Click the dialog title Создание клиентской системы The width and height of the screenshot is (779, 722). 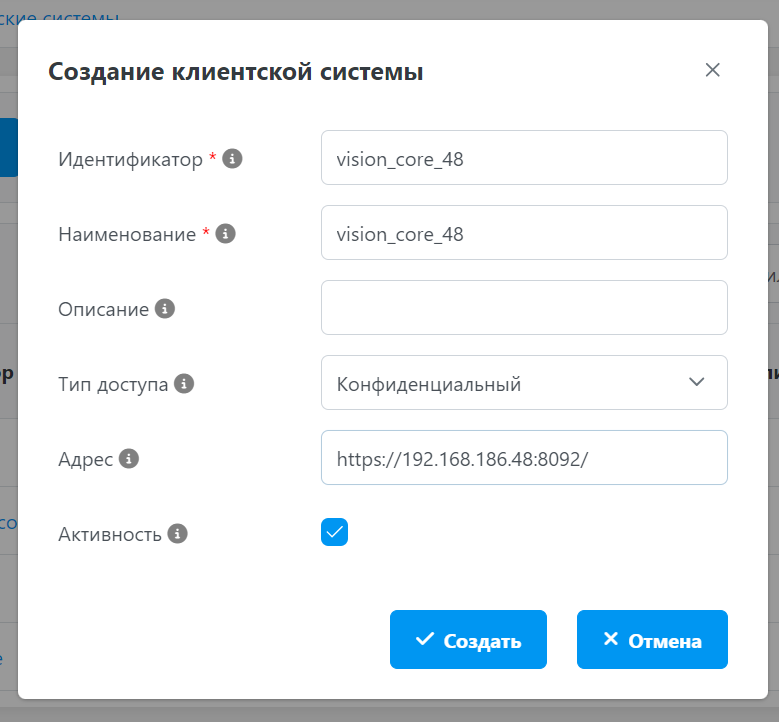click(x=236, y=72)
